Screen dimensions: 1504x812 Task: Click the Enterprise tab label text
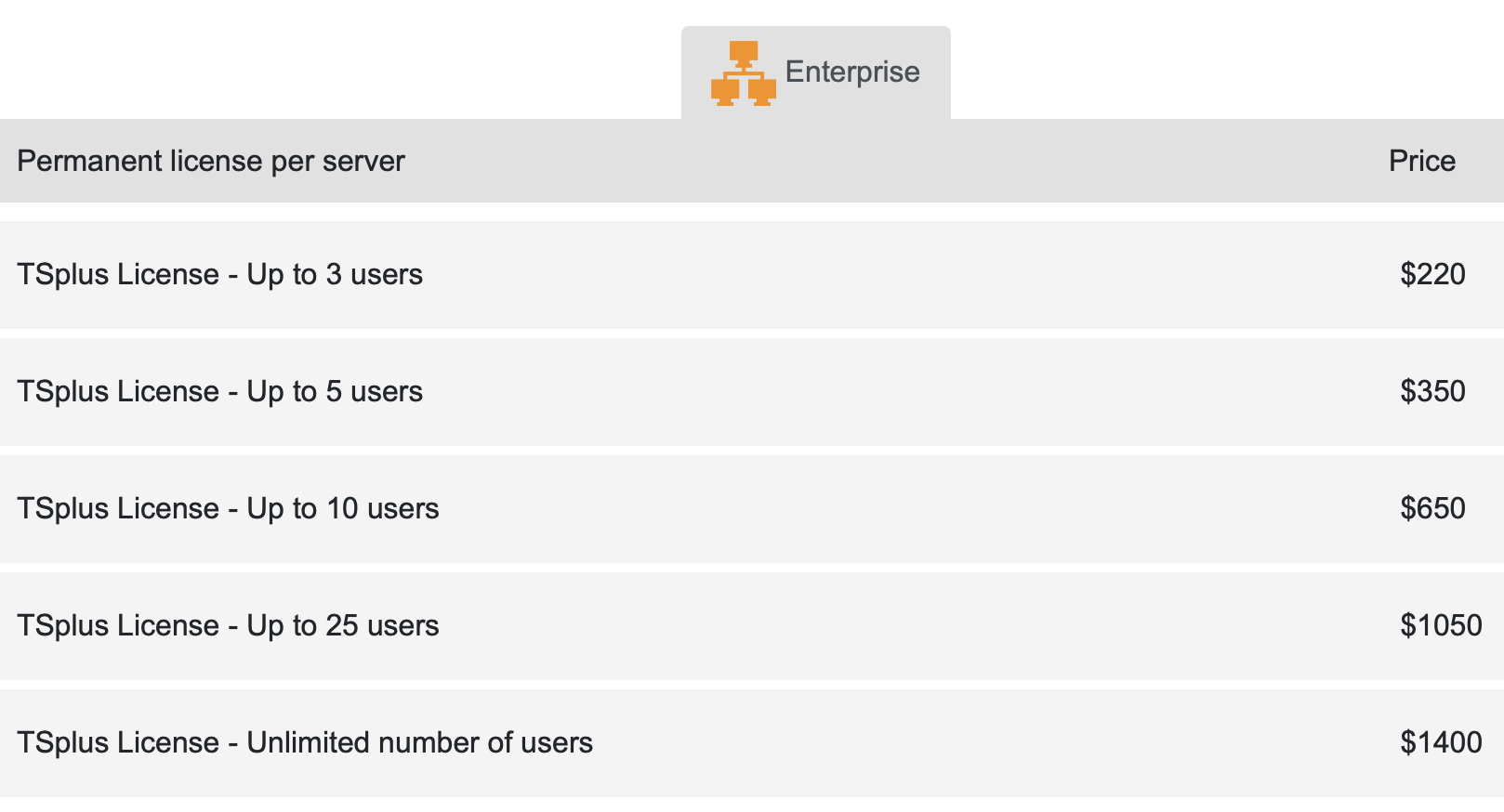[x=852, y=72]
